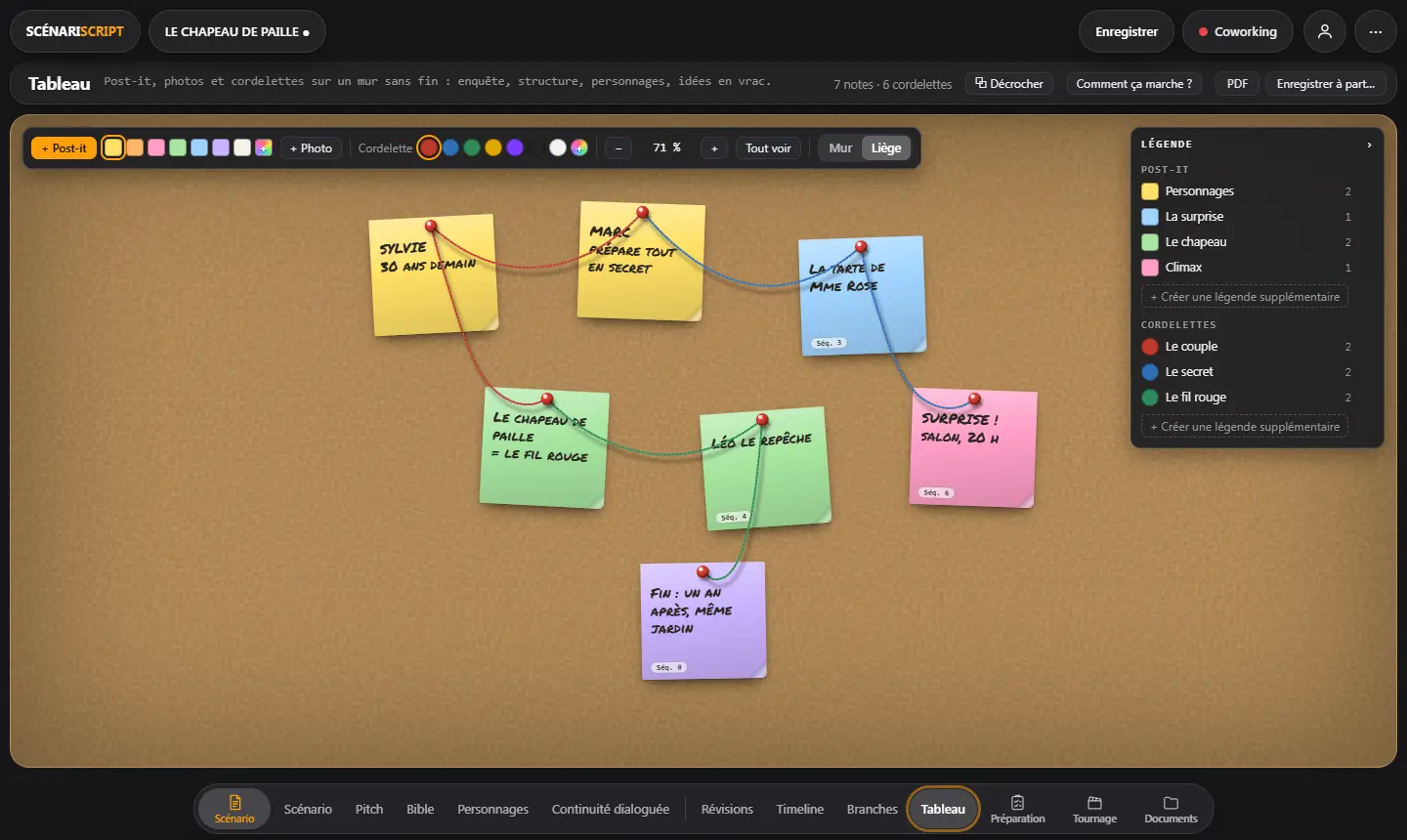Switch board background to Liège
1407x840 pixels.
click(x=886, y=147)
